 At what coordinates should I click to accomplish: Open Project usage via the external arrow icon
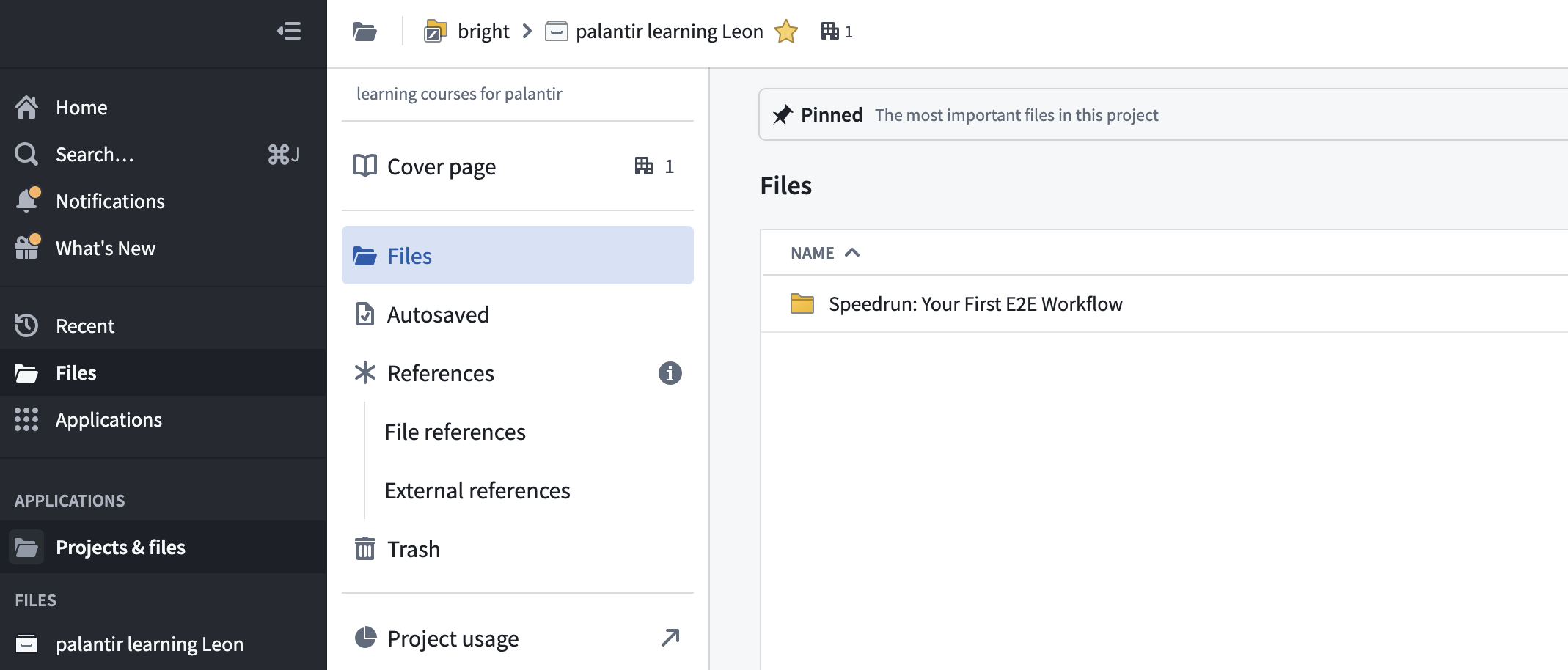pyautogui.click(x=670, y=638)
